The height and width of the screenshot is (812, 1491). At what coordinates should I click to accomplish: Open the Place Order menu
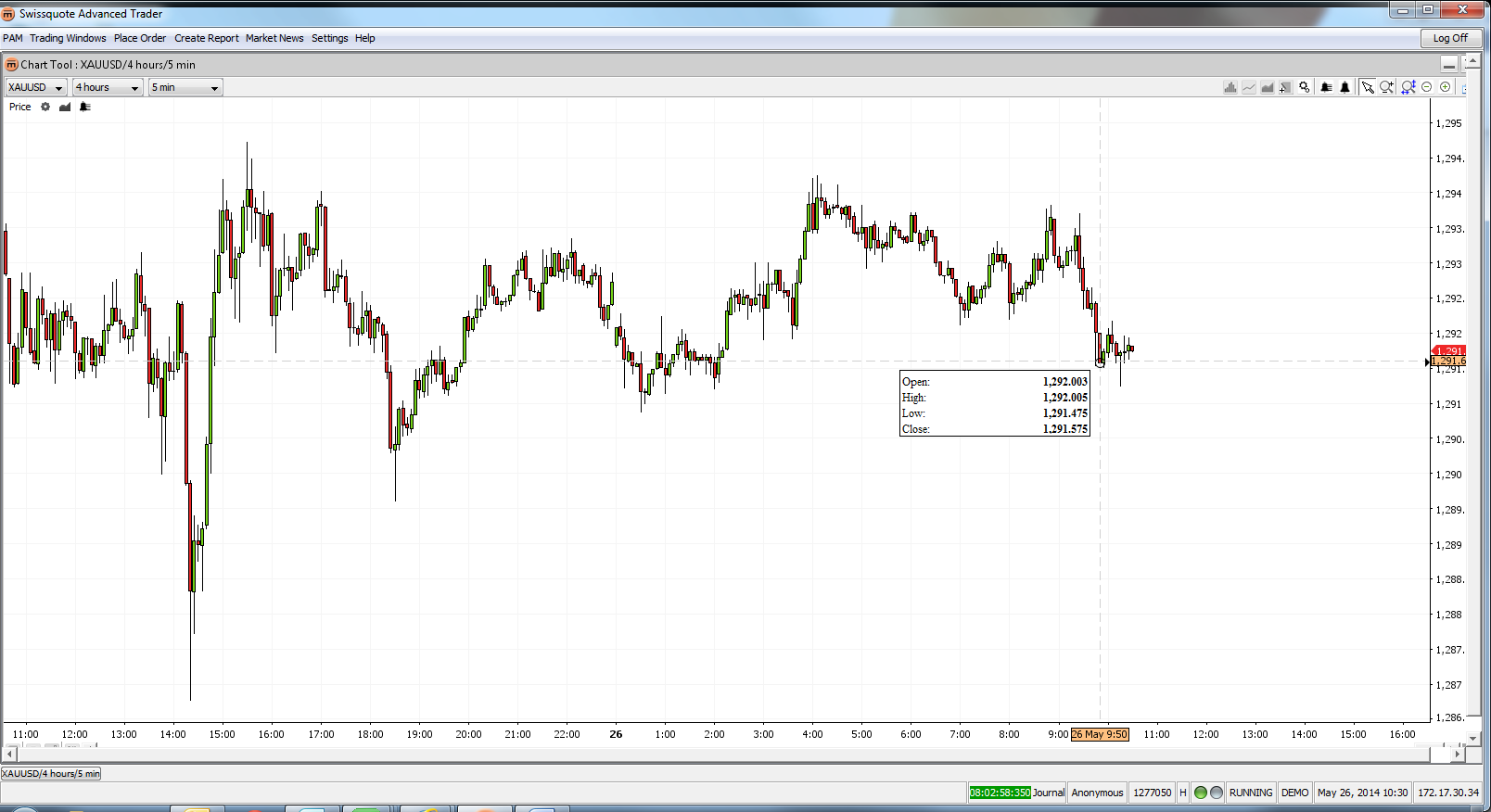140,38
